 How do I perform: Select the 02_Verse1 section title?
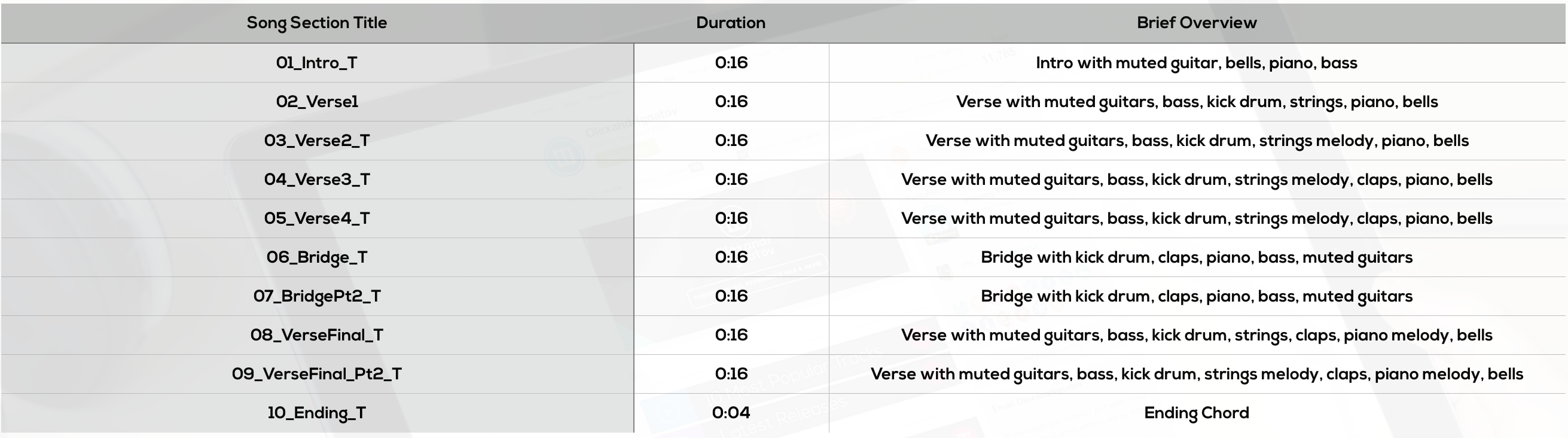click(316, 102)
